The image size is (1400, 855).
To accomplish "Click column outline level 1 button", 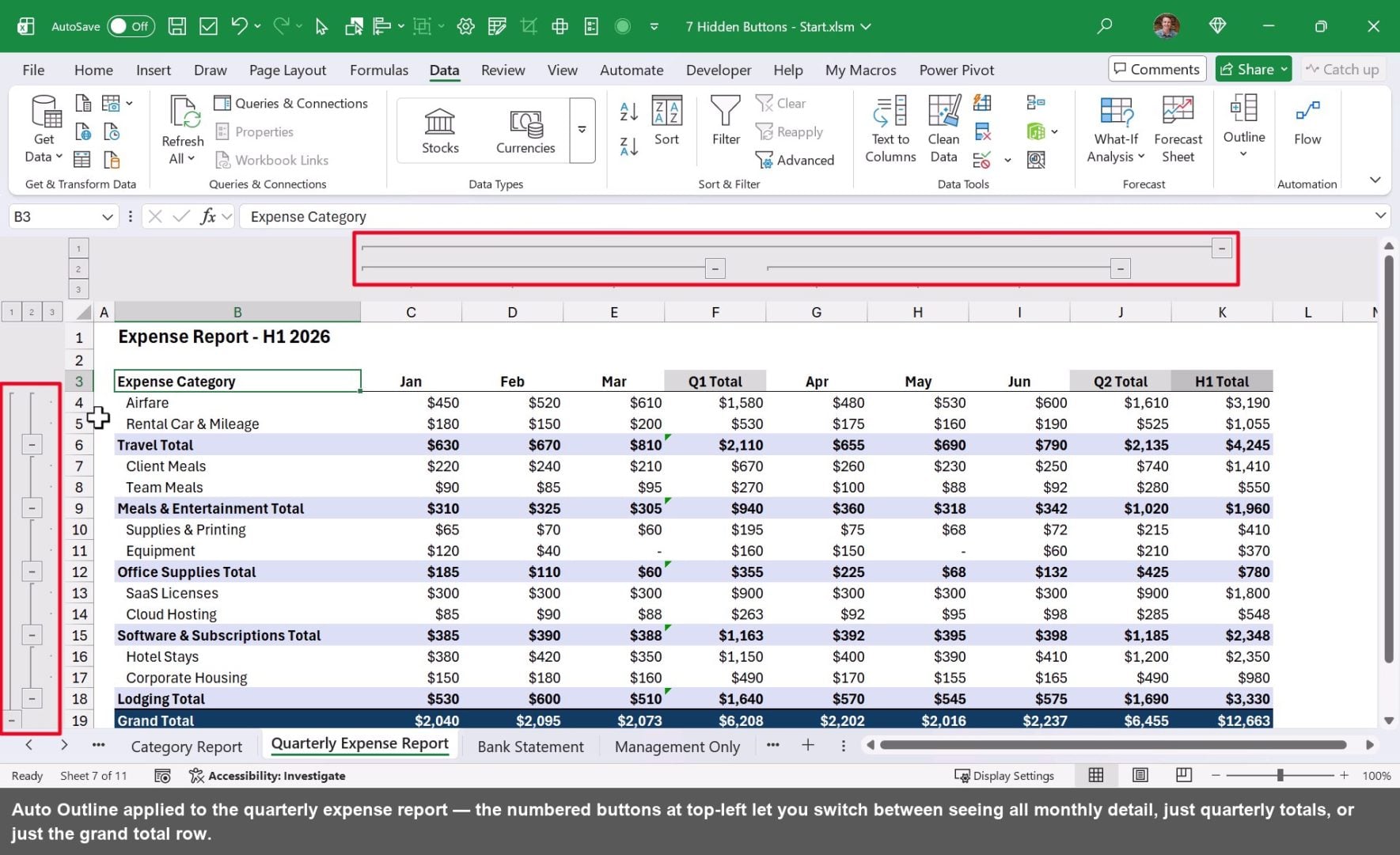I will coord(78,249).
